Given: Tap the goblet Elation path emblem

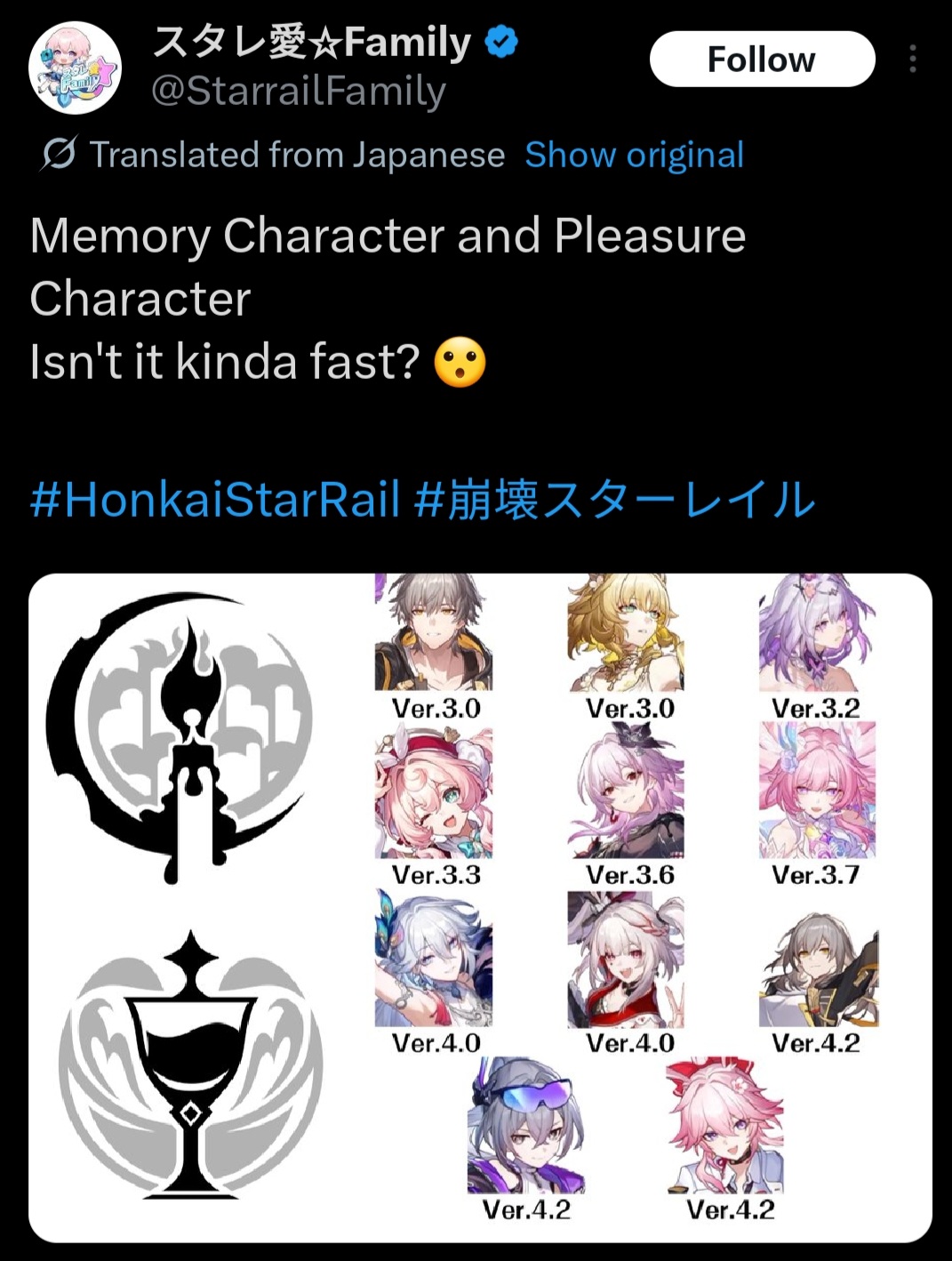Looking at the screenshot, I should pos(190,1064).
